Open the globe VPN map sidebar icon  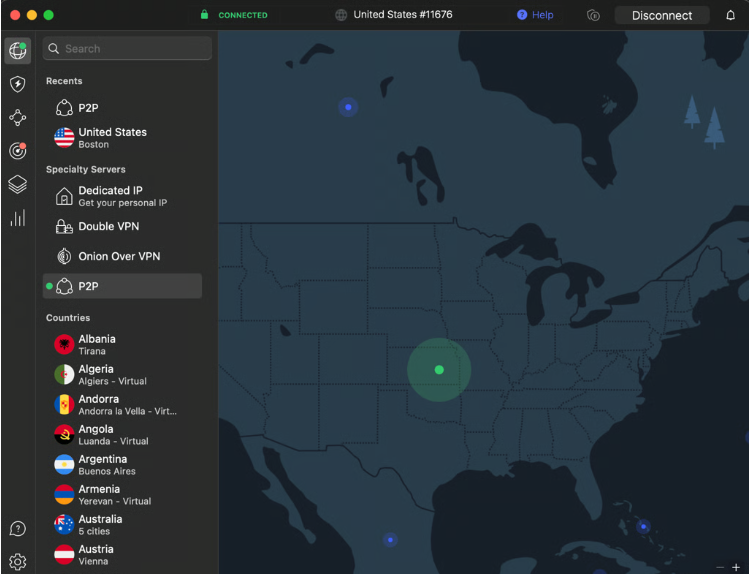click(18, 50)
